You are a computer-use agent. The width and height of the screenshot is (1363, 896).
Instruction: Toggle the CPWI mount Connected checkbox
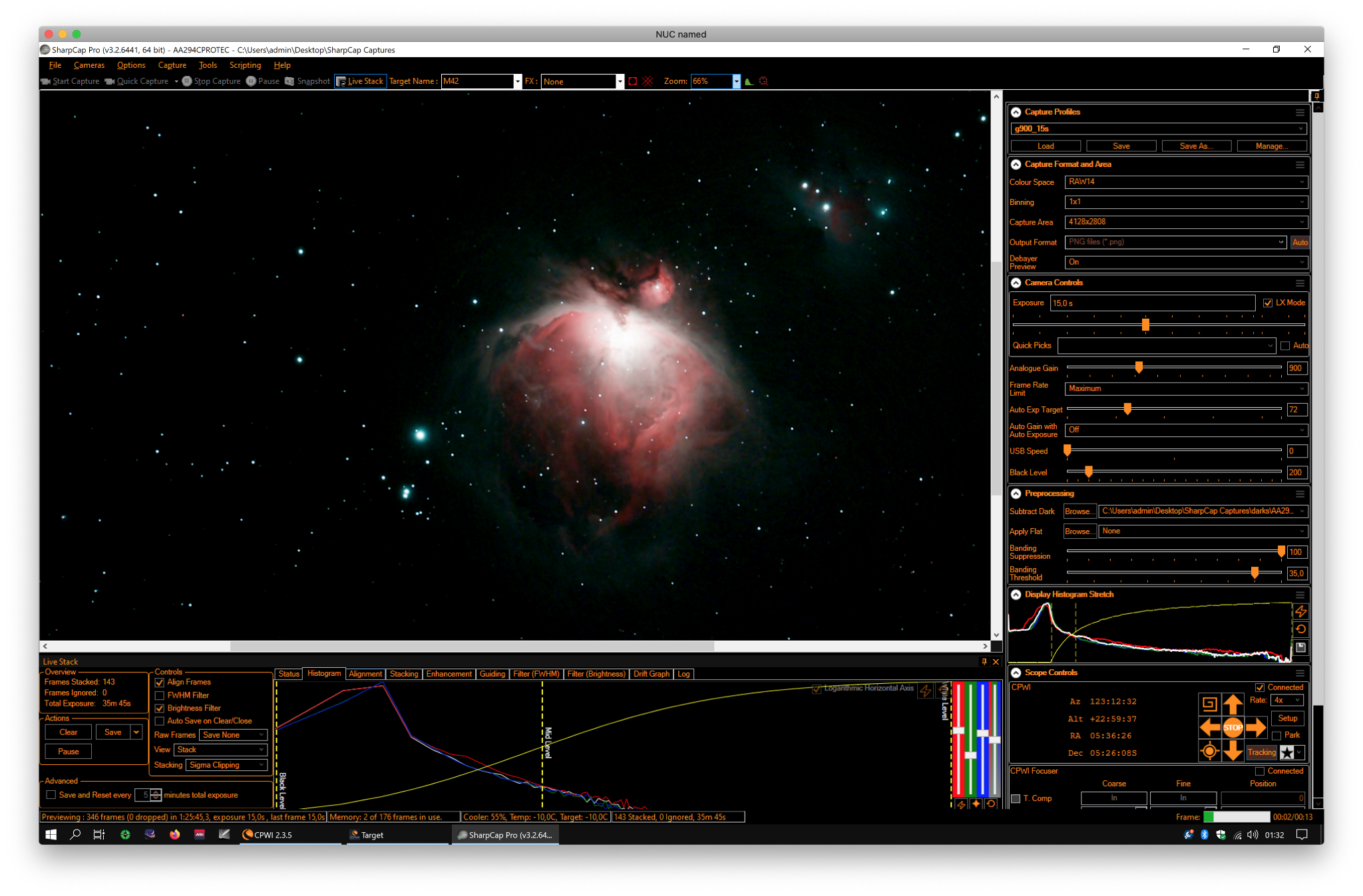[x=1260, y=688]
